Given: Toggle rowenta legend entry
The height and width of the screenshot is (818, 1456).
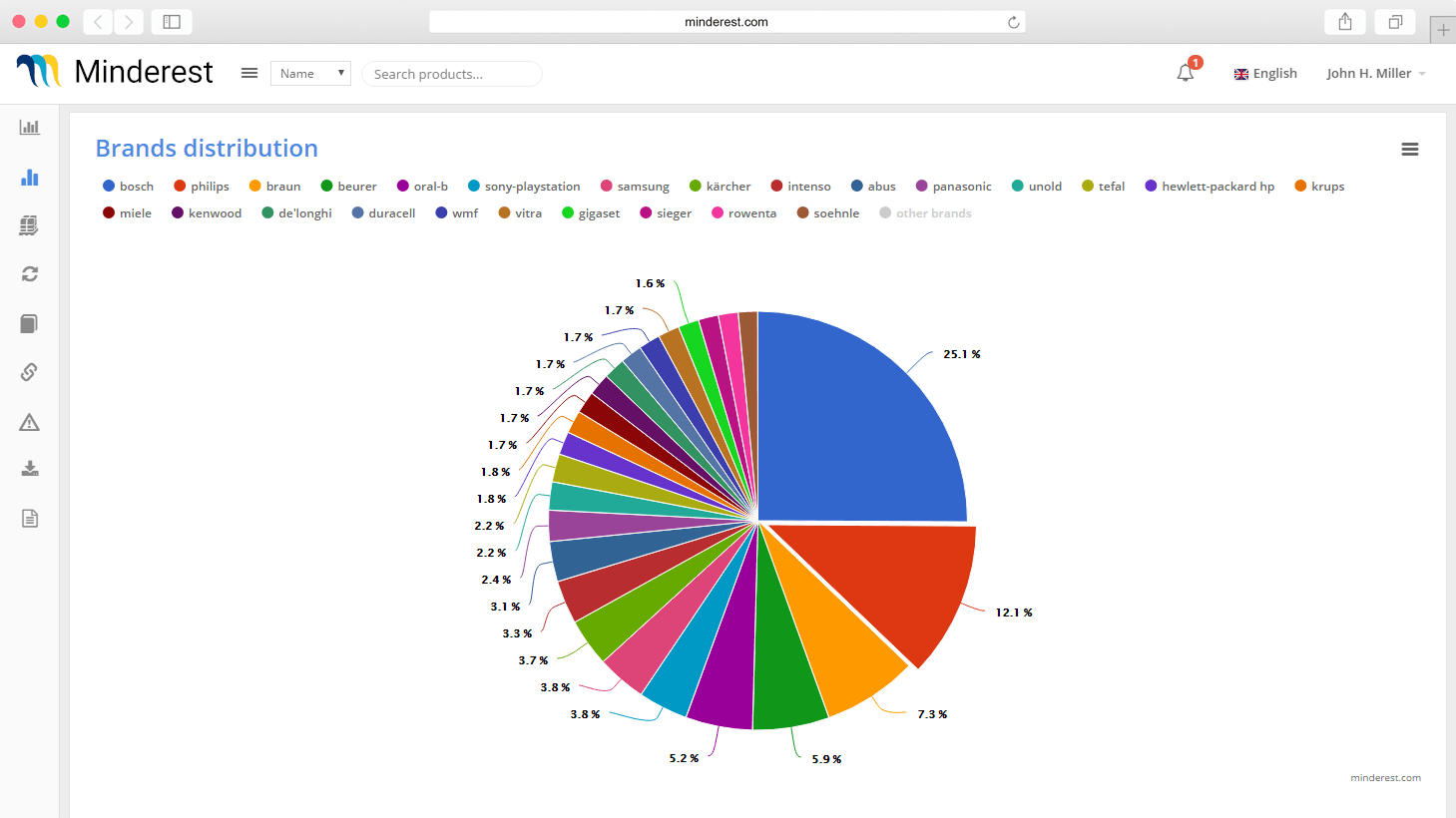Looking at the screenshot, I should (744, 213).
